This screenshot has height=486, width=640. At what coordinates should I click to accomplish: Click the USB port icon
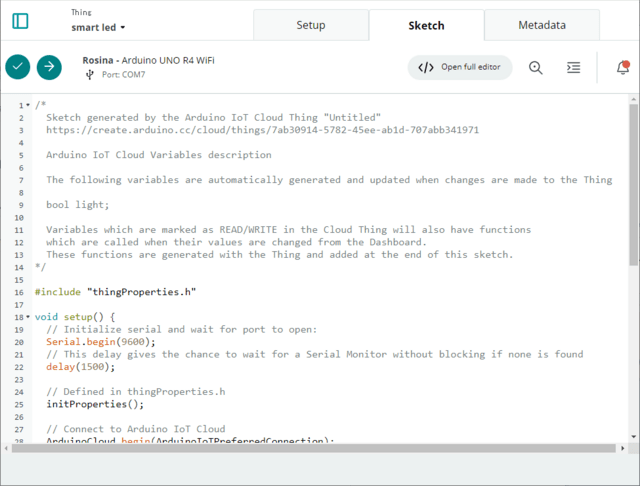(x=90, y=75)
